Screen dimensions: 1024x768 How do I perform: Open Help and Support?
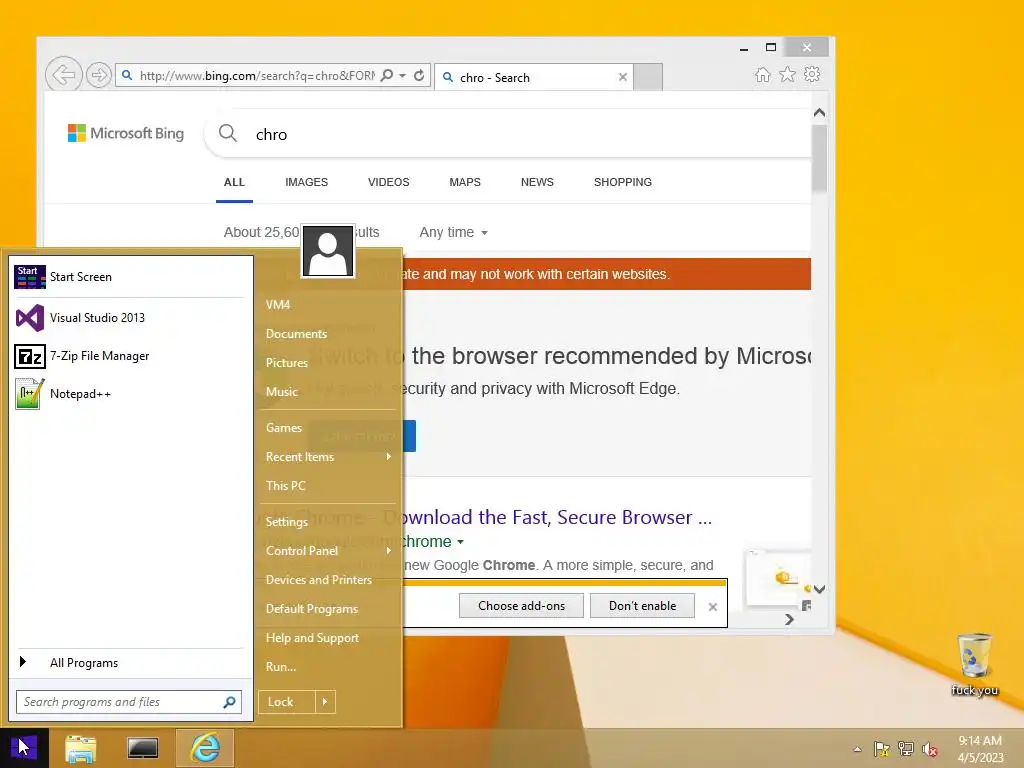(312, 638)
